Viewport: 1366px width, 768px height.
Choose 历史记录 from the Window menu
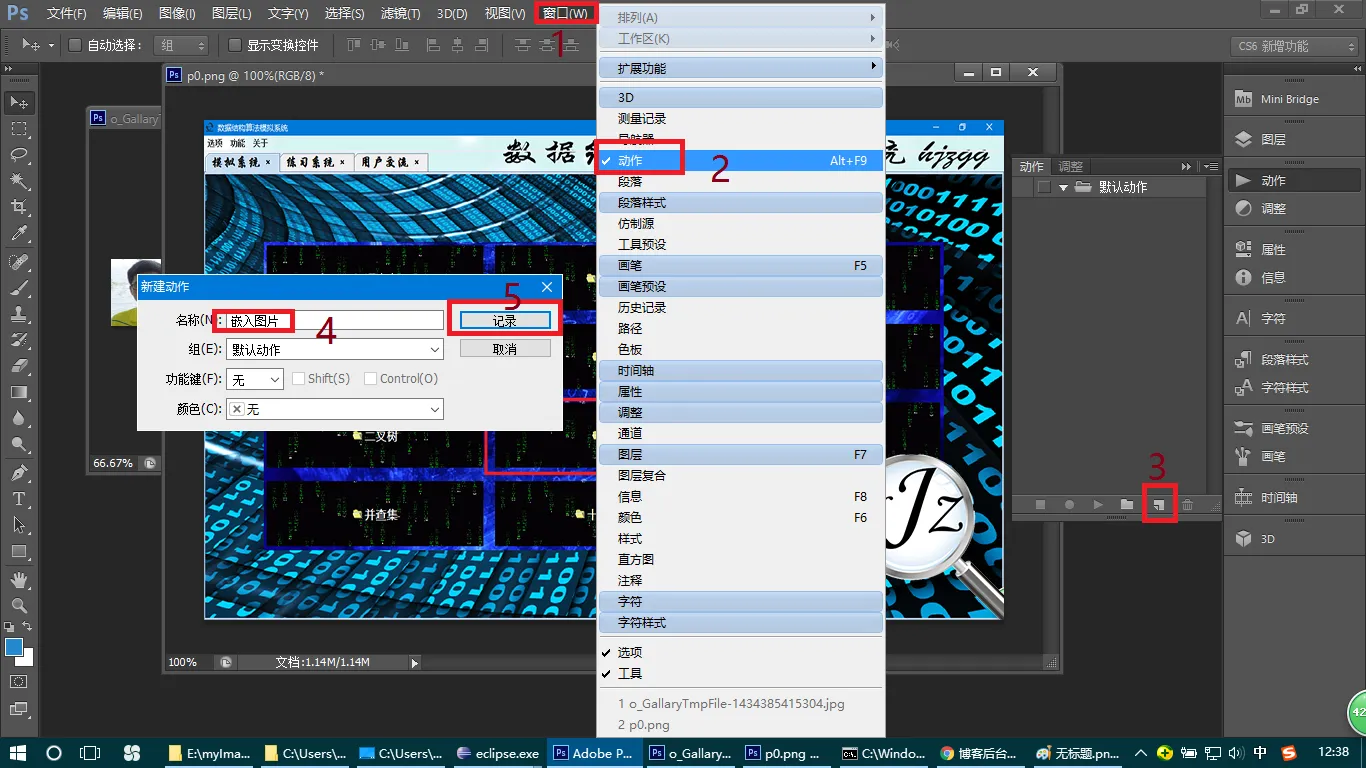(740, 307)
